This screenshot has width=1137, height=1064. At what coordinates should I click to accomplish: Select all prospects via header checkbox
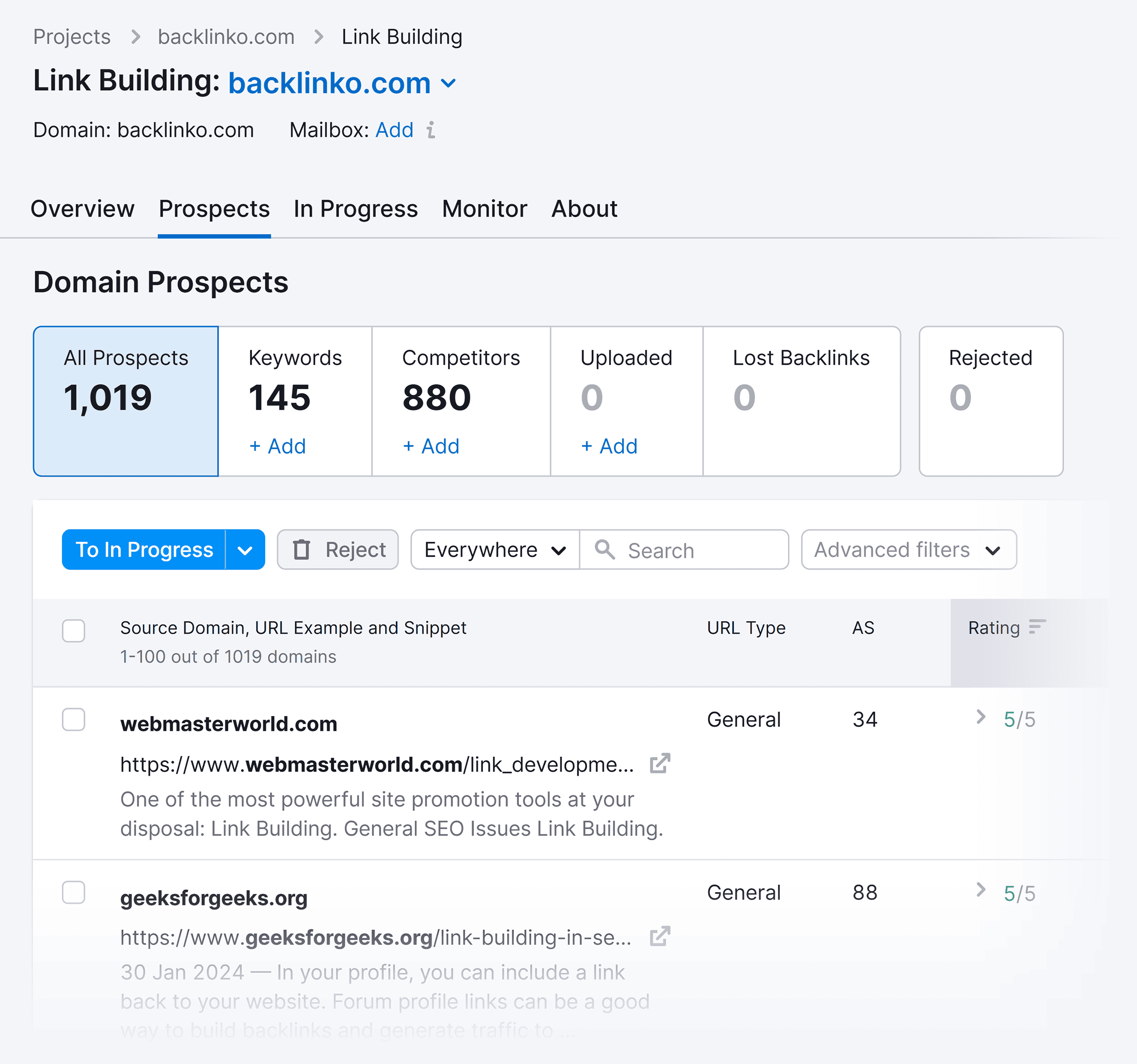(x=73, y=631)
